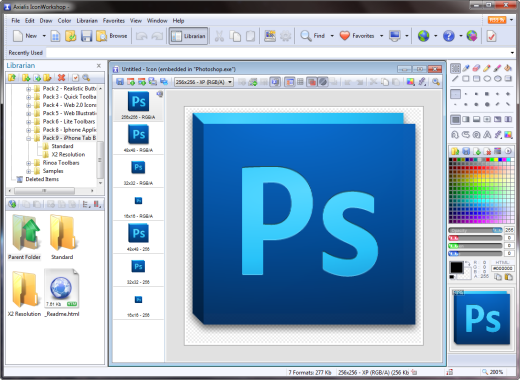Screen dimensions: 520x380
Task: Expand the Rinoa Toolbars node
Action: pyautogui.click(x=29, y=163)
